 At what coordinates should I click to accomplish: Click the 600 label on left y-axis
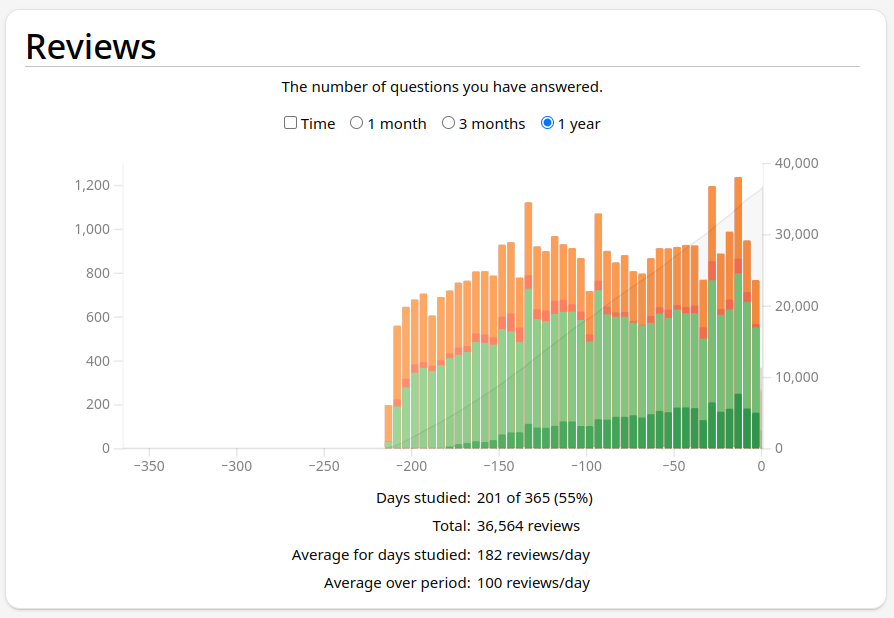pyautogui.click(x=97, y=317)
